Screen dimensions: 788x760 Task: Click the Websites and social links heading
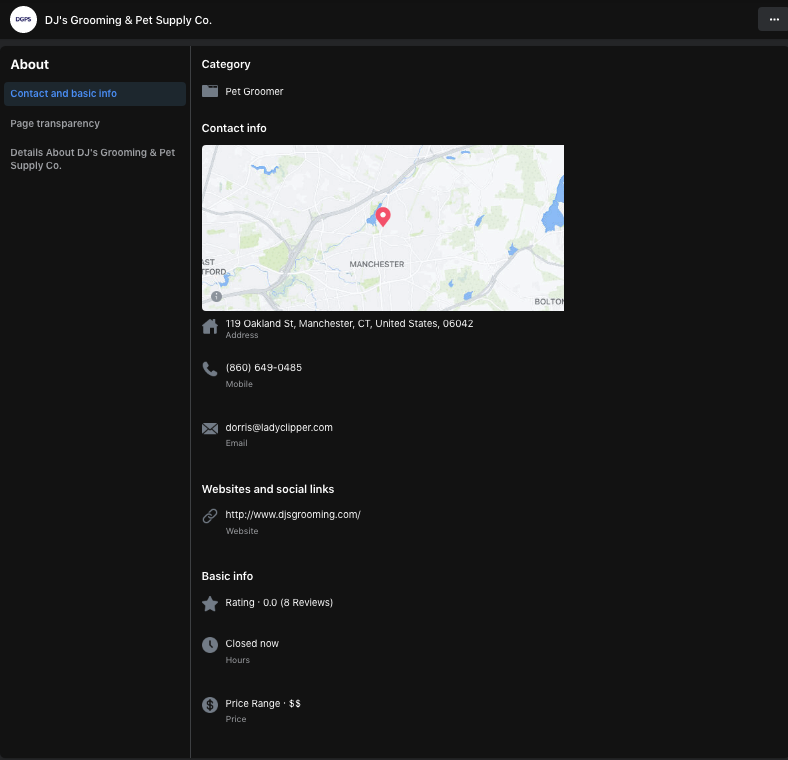[x=268, y=490]
